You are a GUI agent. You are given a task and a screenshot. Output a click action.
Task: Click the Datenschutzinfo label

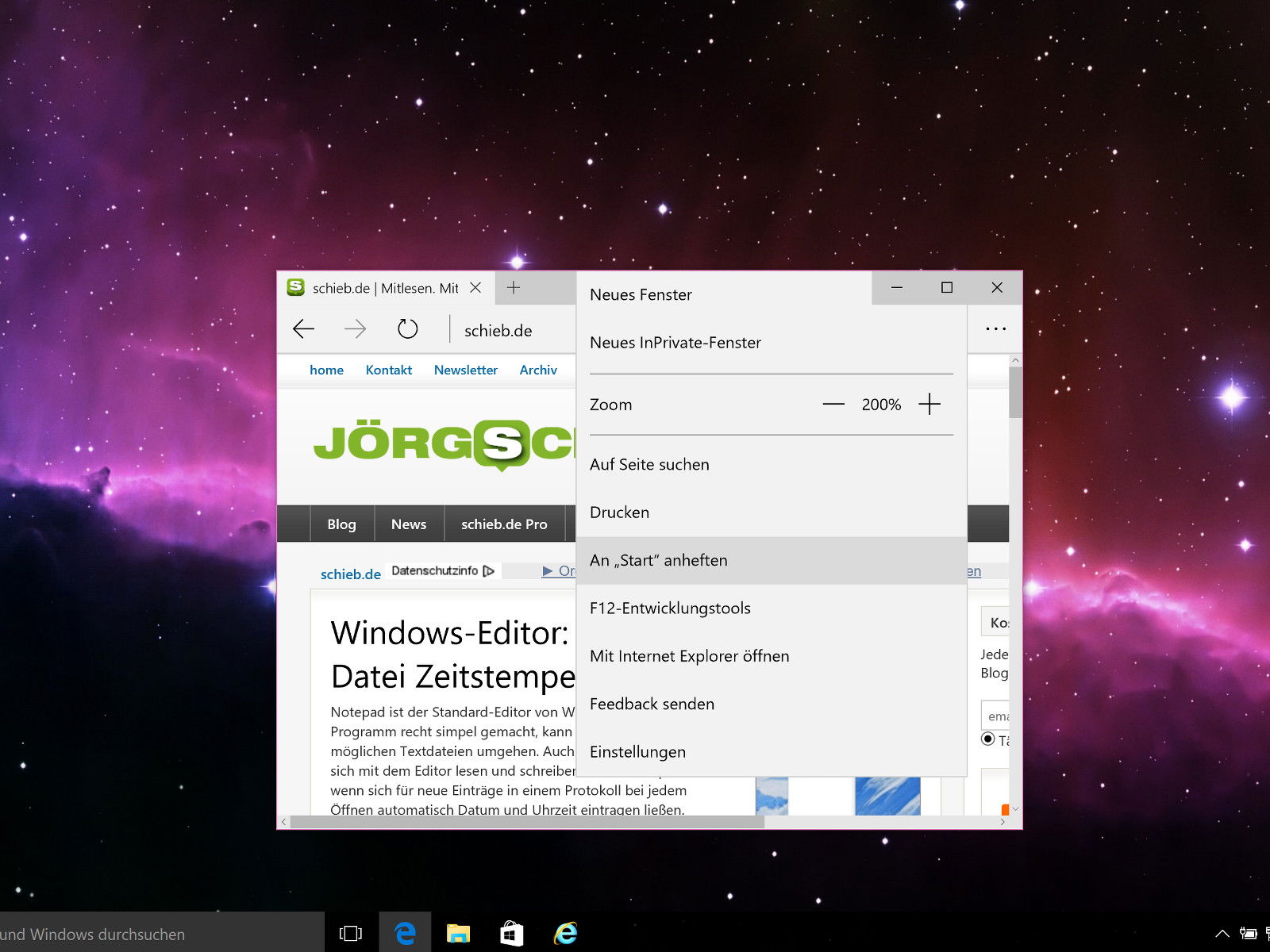pyautogui.click(x=435, y=570)
